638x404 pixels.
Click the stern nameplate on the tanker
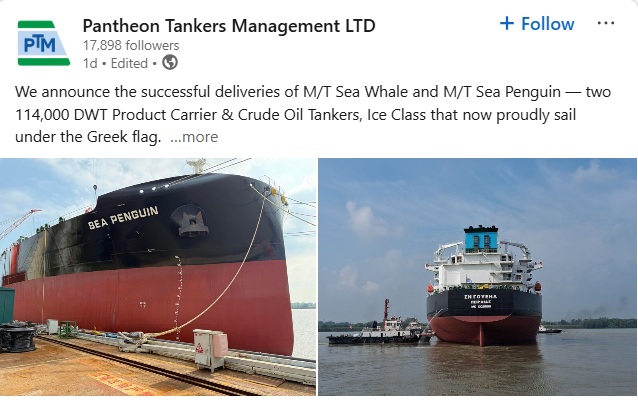[481, 301]
